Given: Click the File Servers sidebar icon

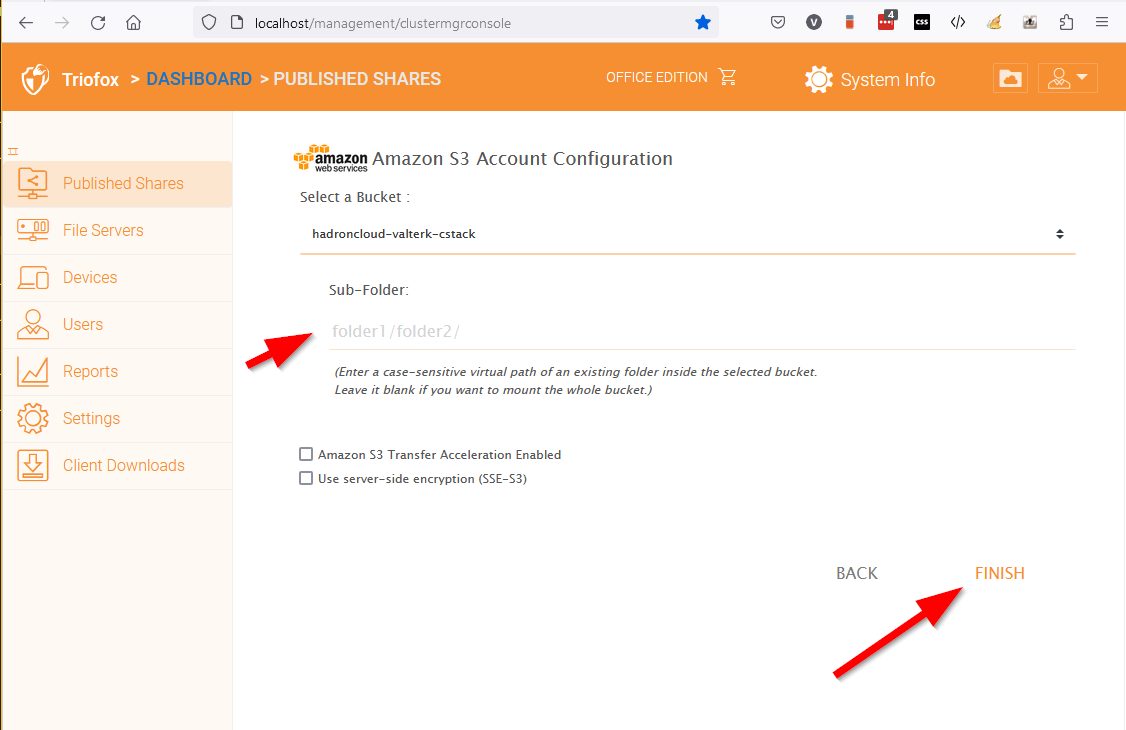Looking at the screenshot, I should [32, 230].
